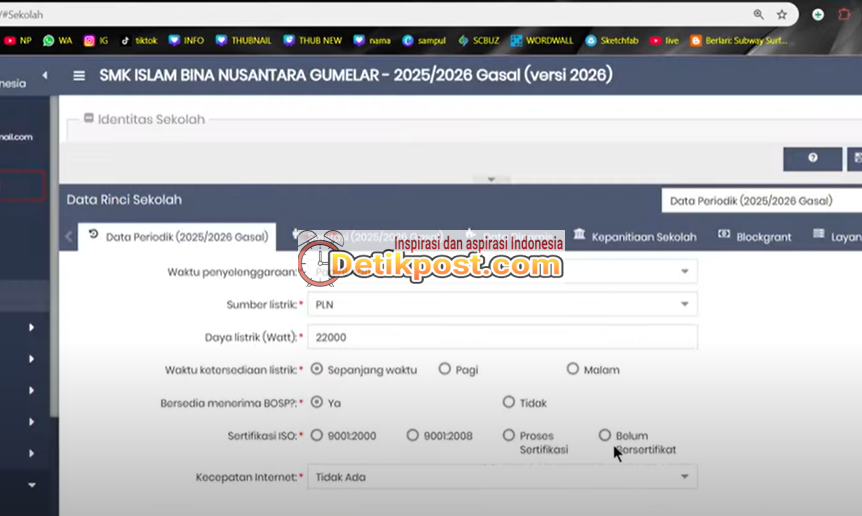Open the WA WhatsApp bookmark
862x516 pixels.
(x=58, y=41)
